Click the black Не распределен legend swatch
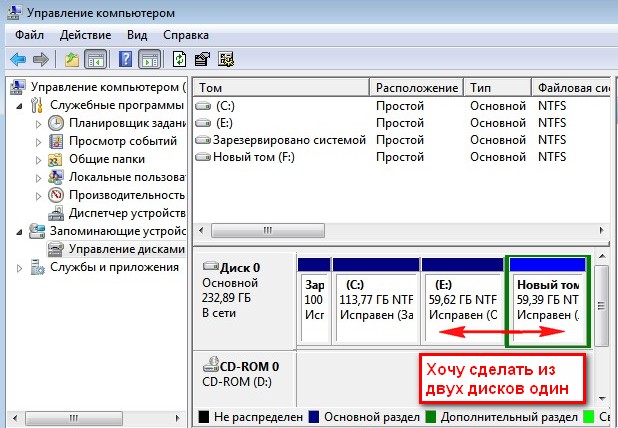This screenshot has width=618, height=428. click(x=203, y=417)
